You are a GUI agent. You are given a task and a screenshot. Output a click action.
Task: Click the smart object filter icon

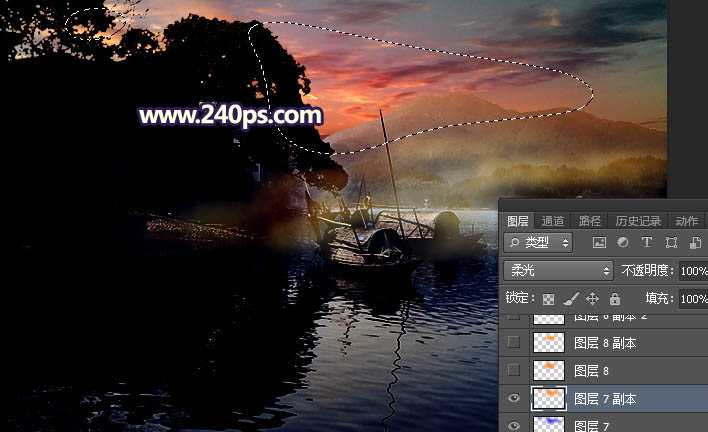[x=694, y=243]
